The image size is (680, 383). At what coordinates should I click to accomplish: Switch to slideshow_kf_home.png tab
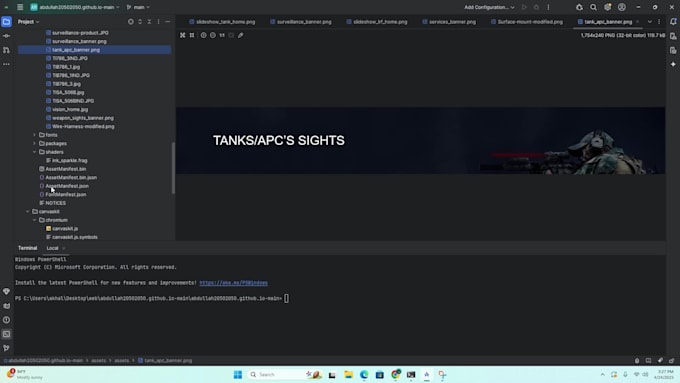point(377,22)
